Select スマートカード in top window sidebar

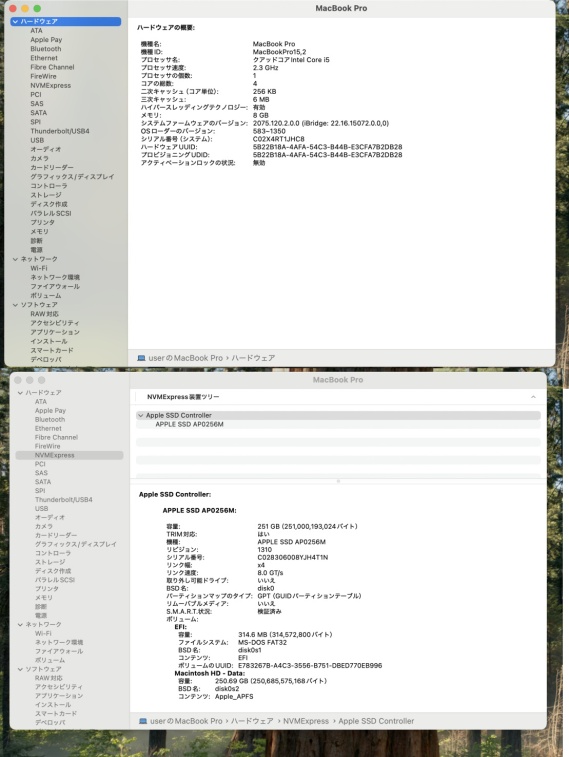(52, 351)
